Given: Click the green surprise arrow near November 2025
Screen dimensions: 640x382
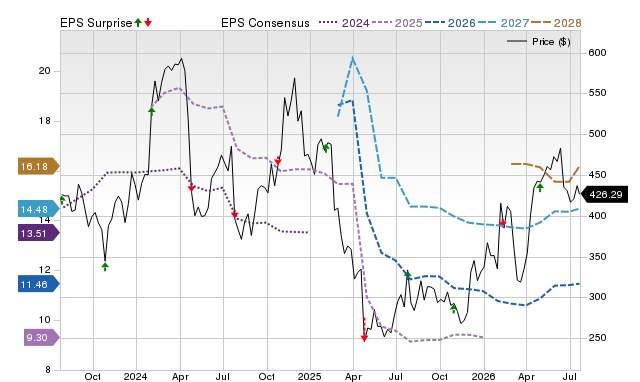Looking at the screenshot, I should (453, 308).
